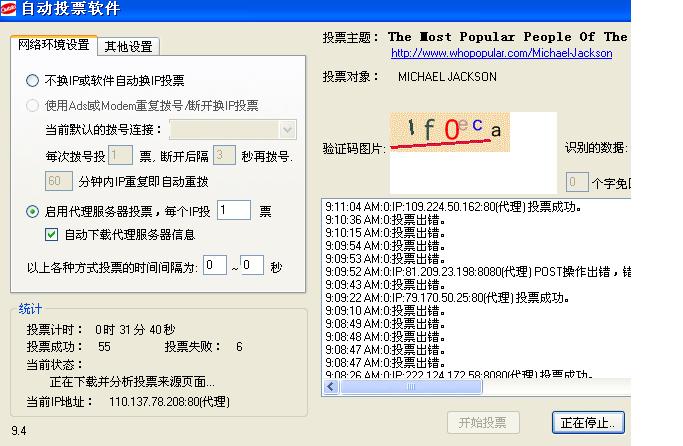Click the 每次拨号投 vote count field

120,155
